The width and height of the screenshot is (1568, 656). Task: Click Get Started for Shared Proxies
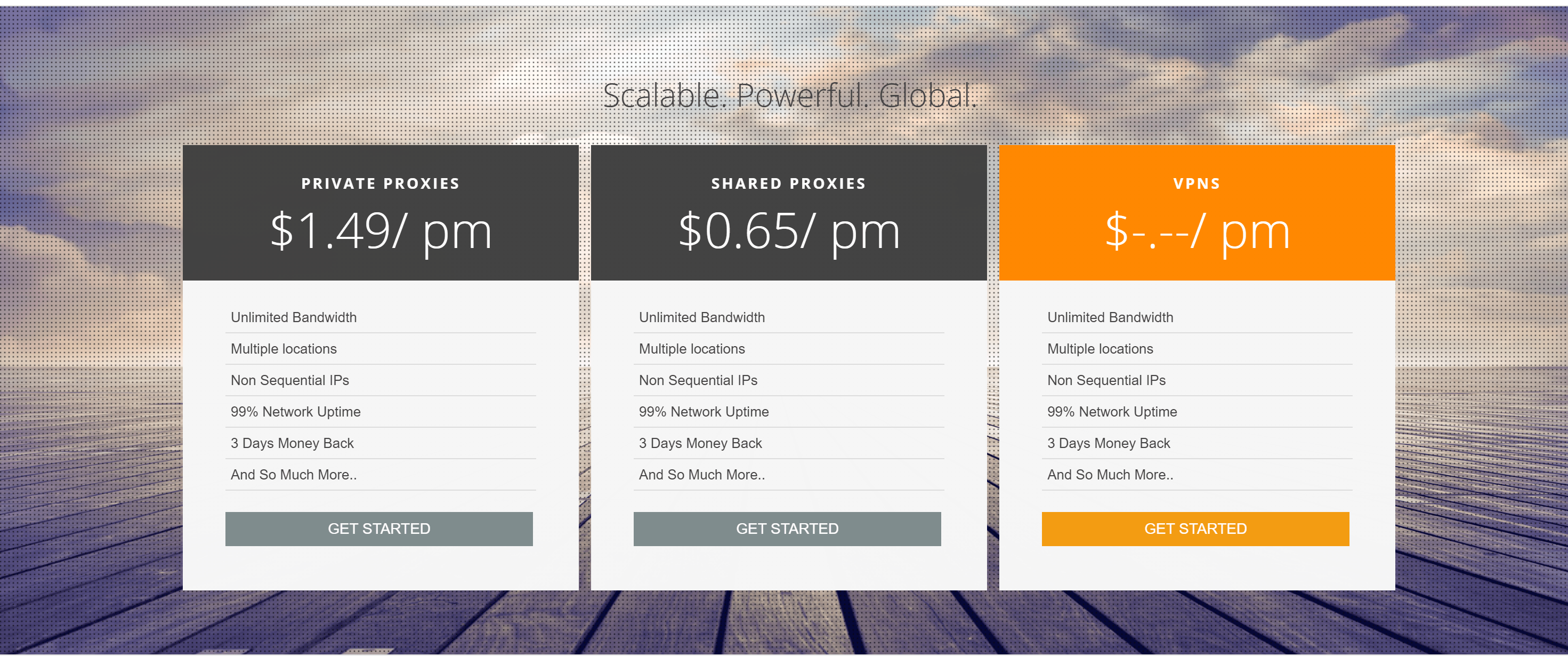click(x=783, y=528)
